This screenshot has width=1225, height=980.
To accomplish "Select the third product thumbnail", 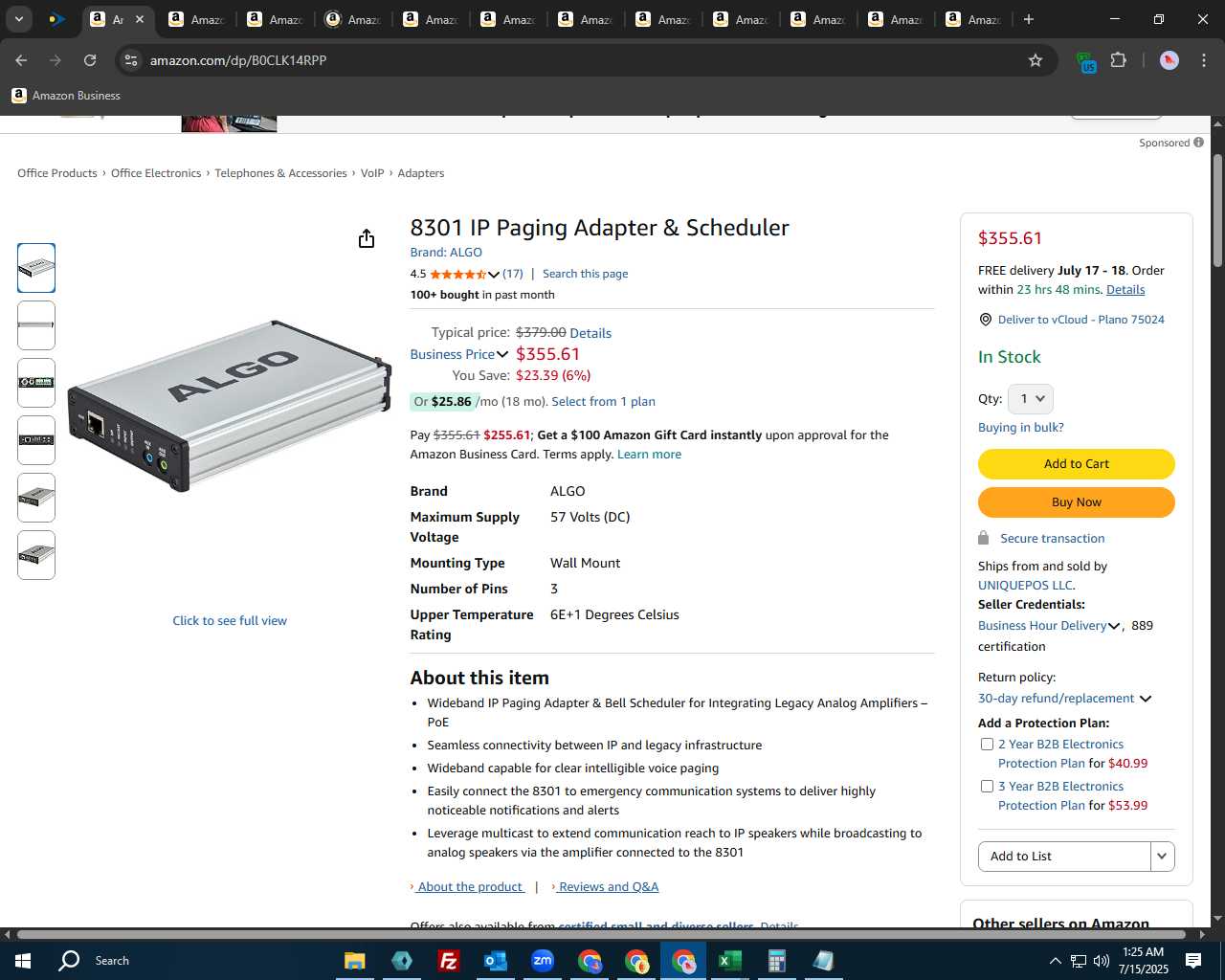I will [x=36, y=383].
